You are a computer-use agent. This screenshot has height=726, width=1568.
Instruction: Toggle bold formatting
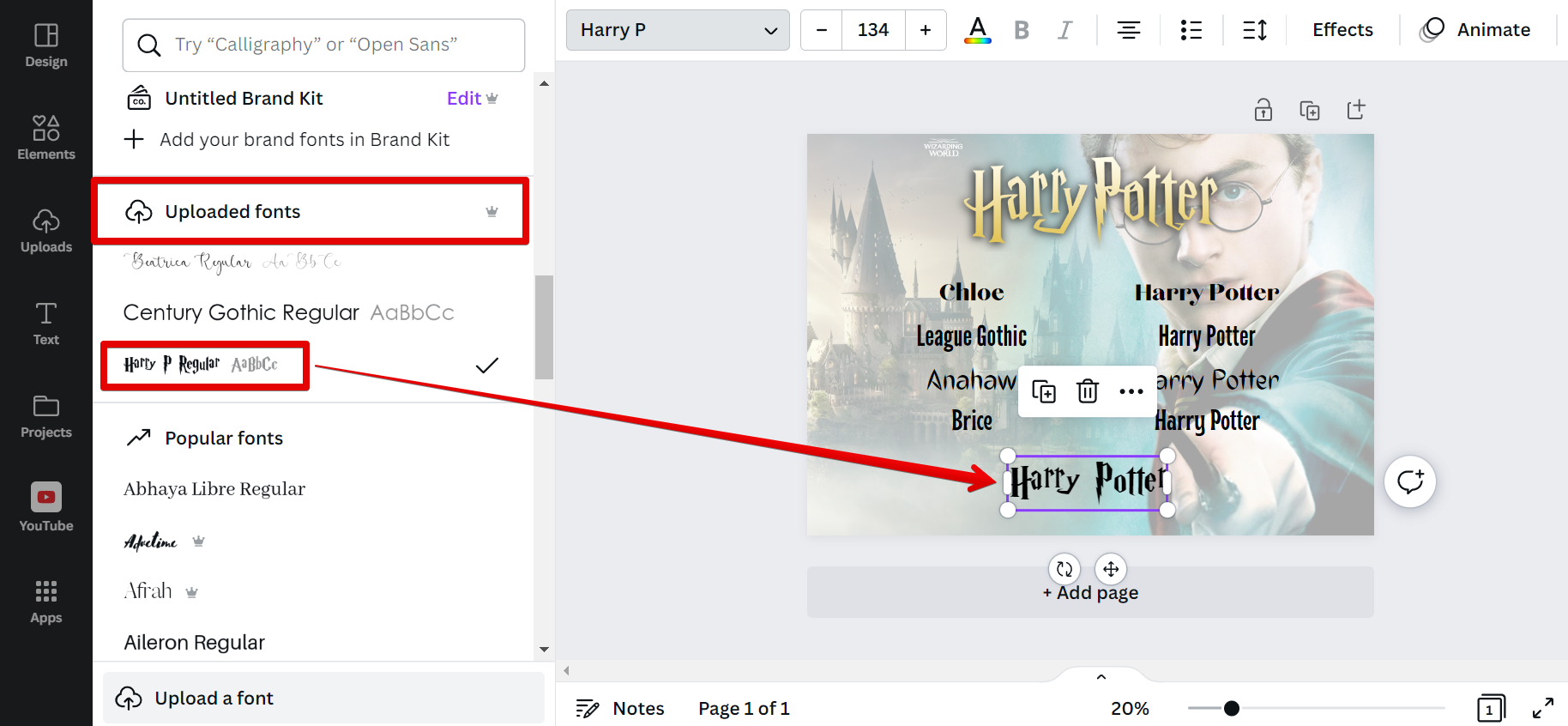tap(1021, 30)
